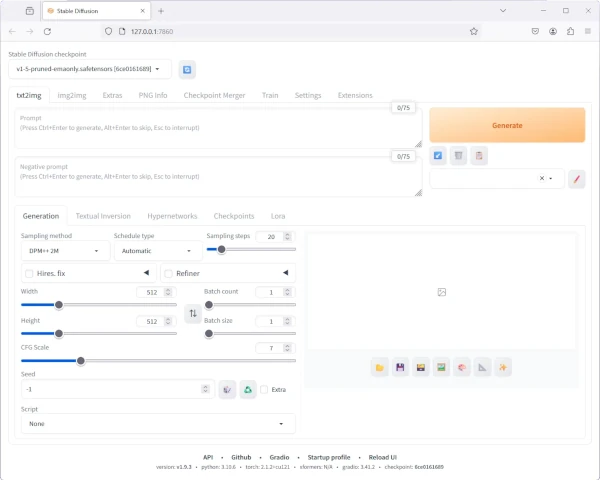Save image floppy disk icon
The image size is (600, 480).
(400, 367)
